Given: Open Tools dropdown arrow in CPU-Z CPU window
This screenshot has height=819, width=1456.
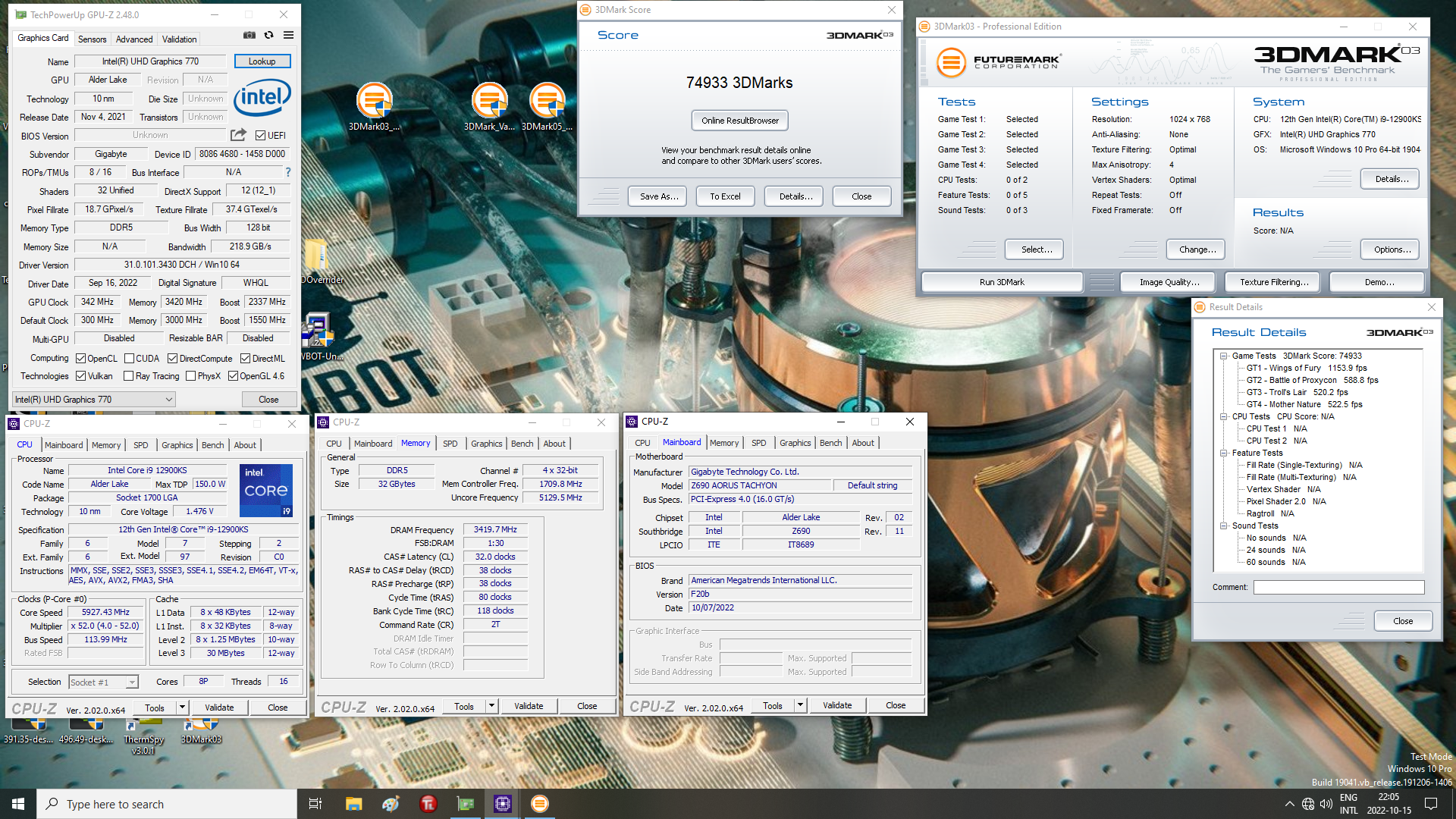Looking at the screenshot, I should coord(182,708).
